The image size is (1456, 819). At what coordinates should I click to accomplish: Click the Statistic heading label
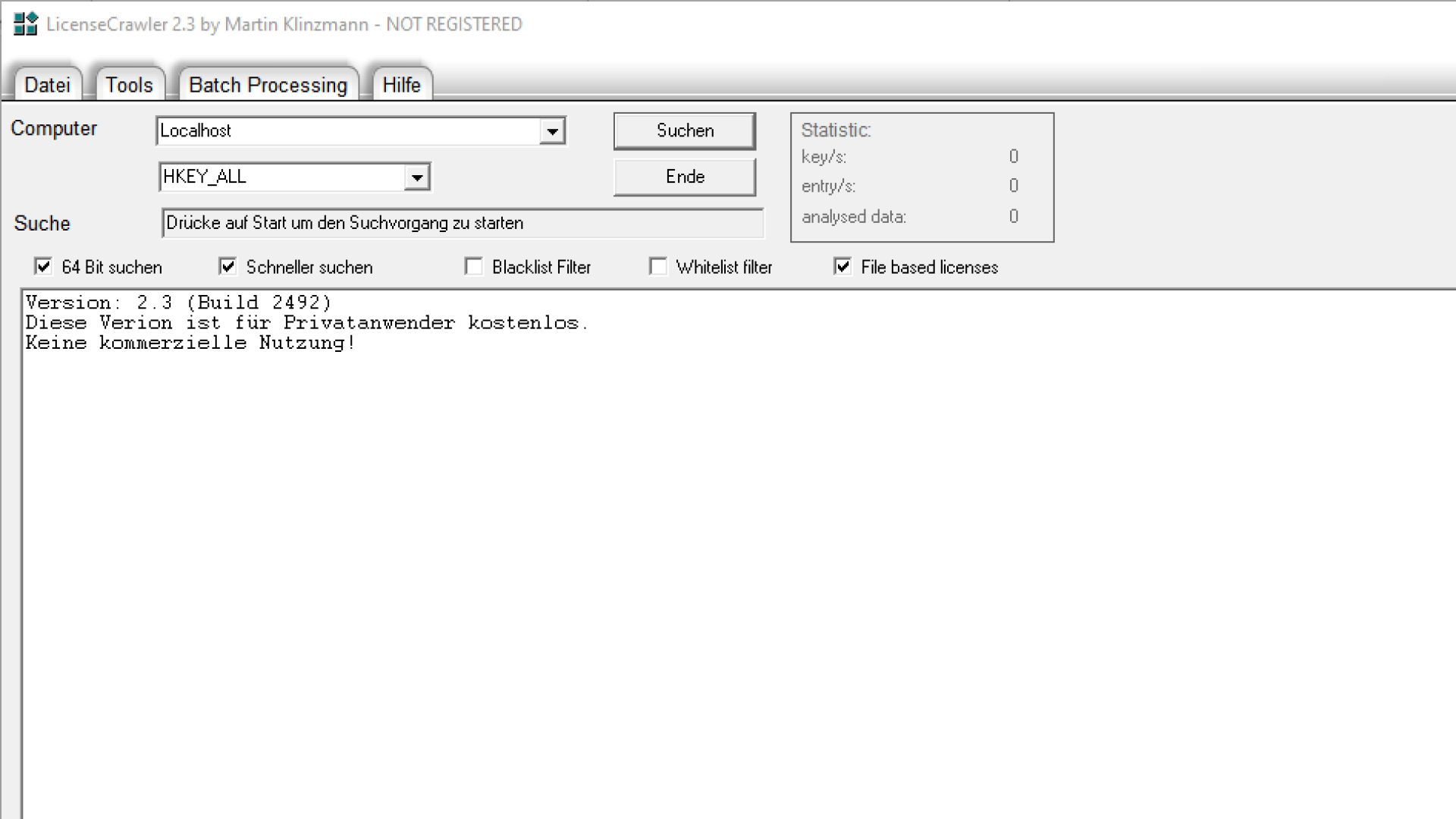click(x=836, y=130)
